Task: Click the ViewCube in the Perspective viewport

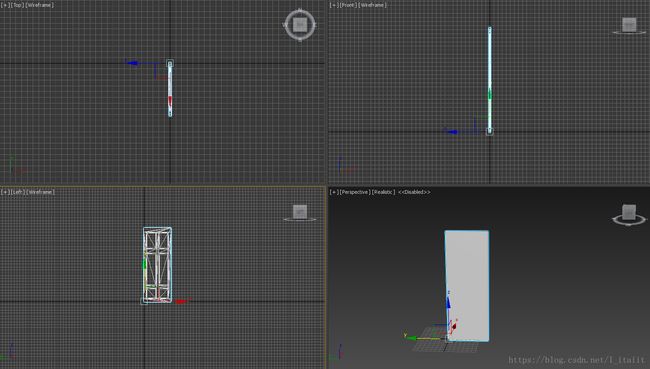Action: pos(629,214)
